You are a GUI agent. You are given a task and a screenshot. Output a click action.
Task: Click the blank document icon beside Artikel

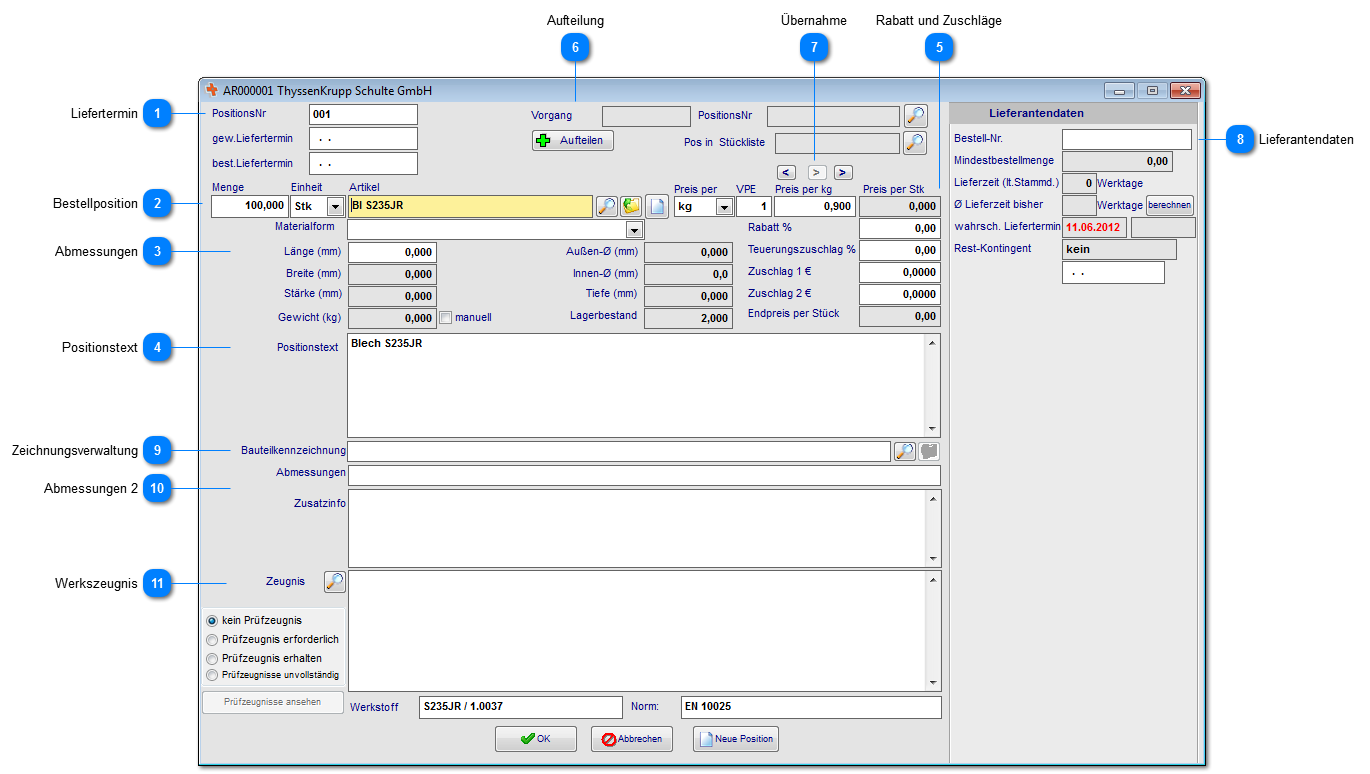coord(656,207)
